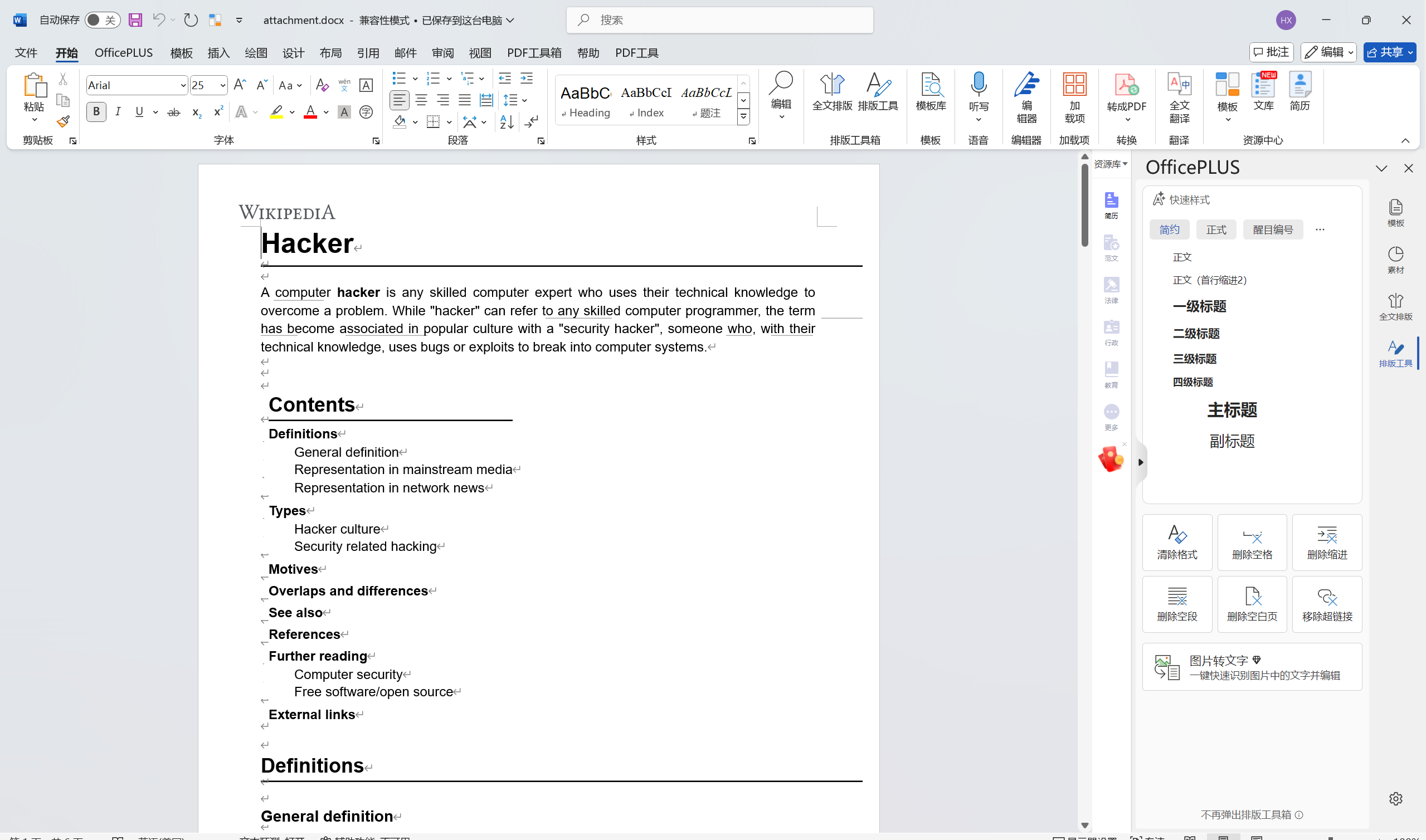Toggle Show/Hide paragraph marks button
Viewport: 1426px width, 840px height.
pyautogui.click(x=531, y=121)
